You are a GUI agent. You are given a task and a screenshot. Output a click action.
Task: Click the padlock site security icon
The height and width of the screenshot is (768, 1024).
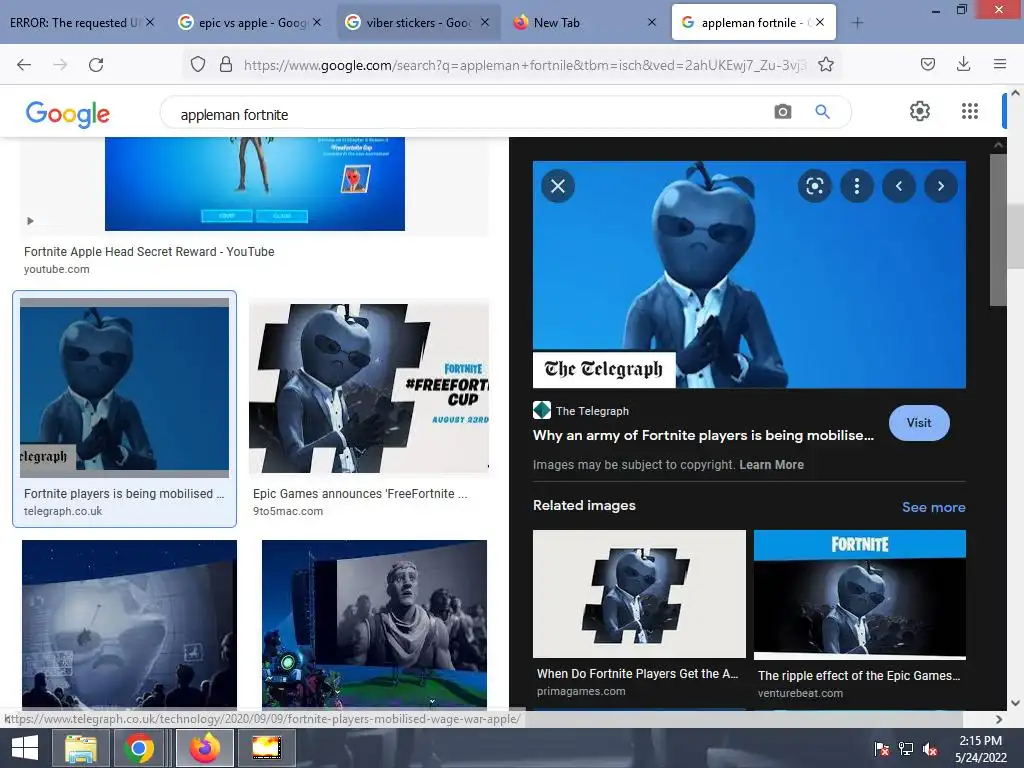tap(226, 64)
